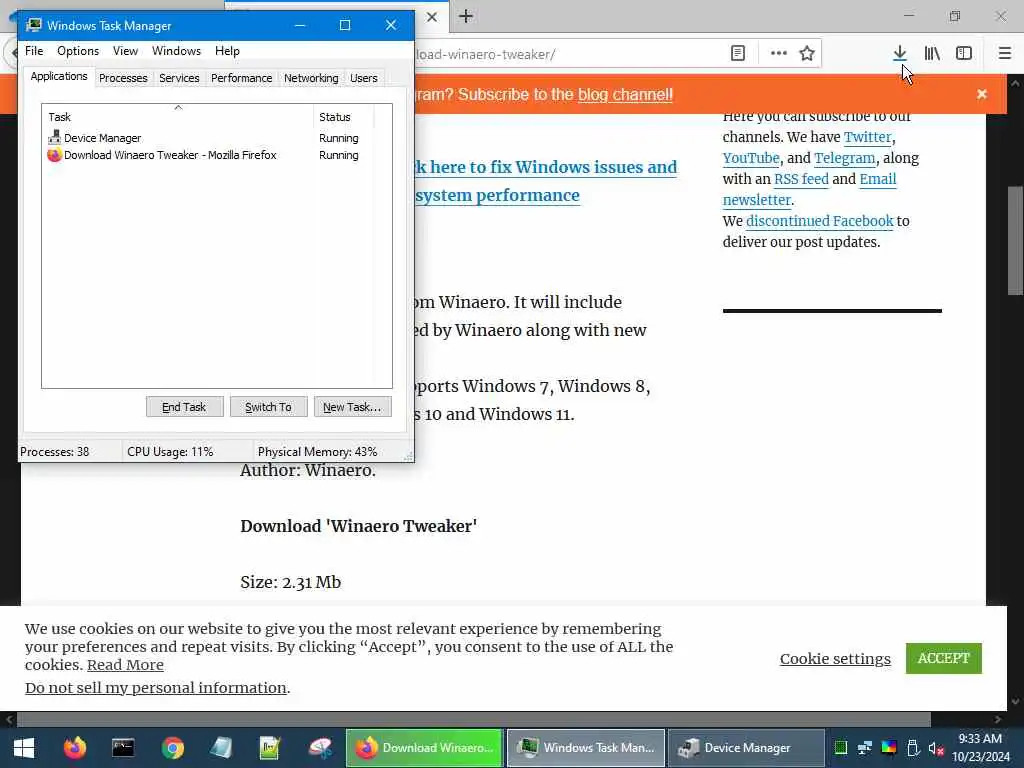Switch to the Services tab
The width and height of the screenshot is (1024, 768).
point(179,78)
